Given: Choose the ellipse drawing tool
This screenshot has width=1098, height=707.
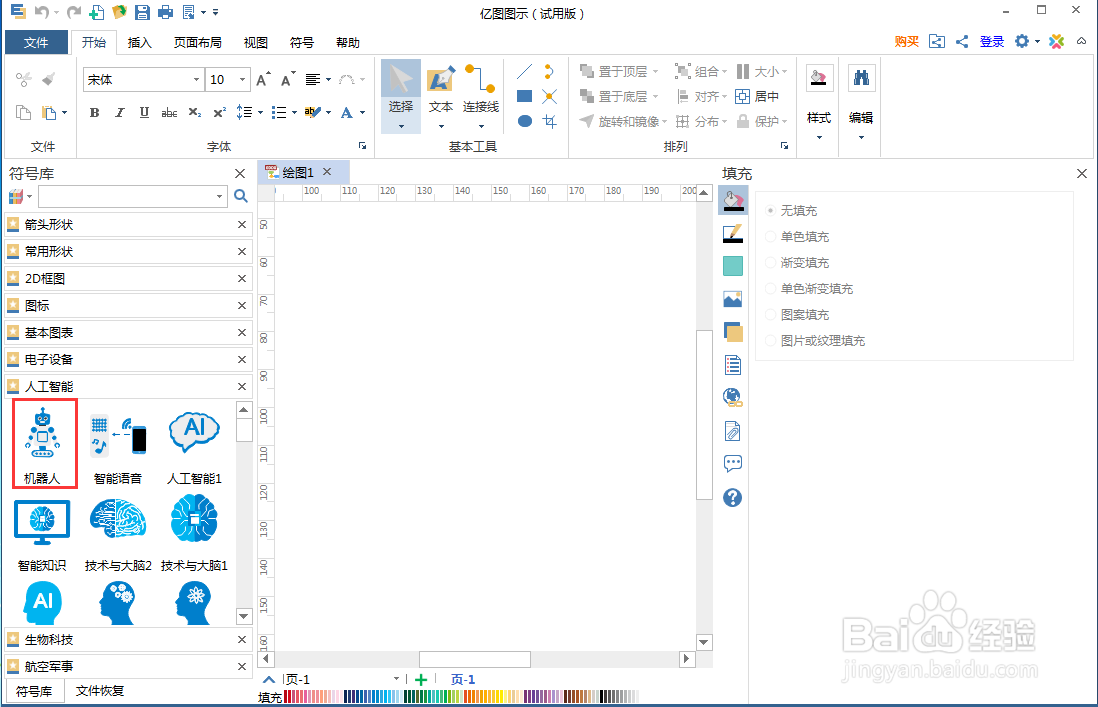Looking at the screenshot, I should click(x=524, y=121).
